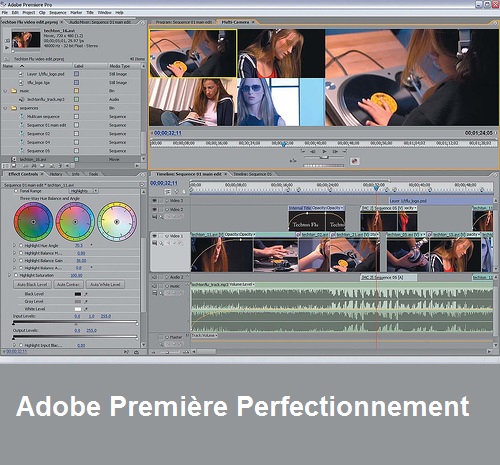This screenshot has width=500, height=465.
Task: Click music track display style icon
Action: tap(155, 293)
